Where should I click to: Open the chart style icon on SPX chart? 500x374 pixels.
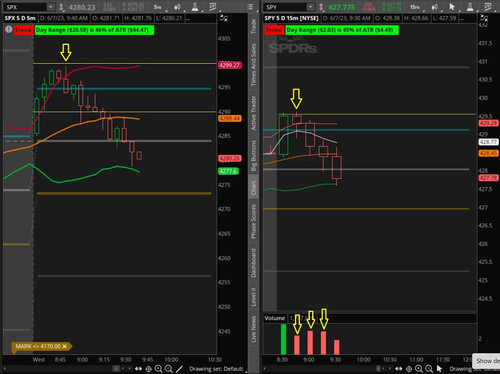pyautogui.click(x=177, y=7)
